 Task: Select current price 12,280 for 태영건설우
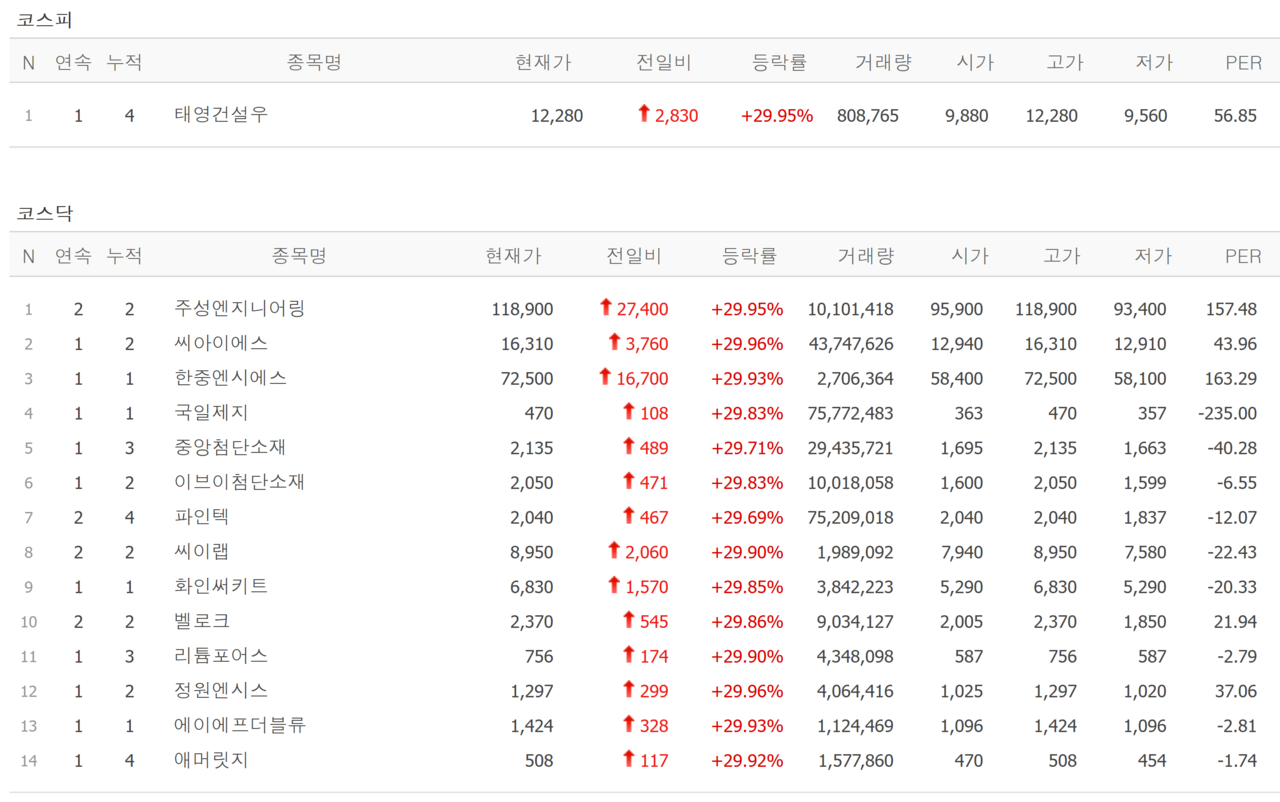(557, 116)
